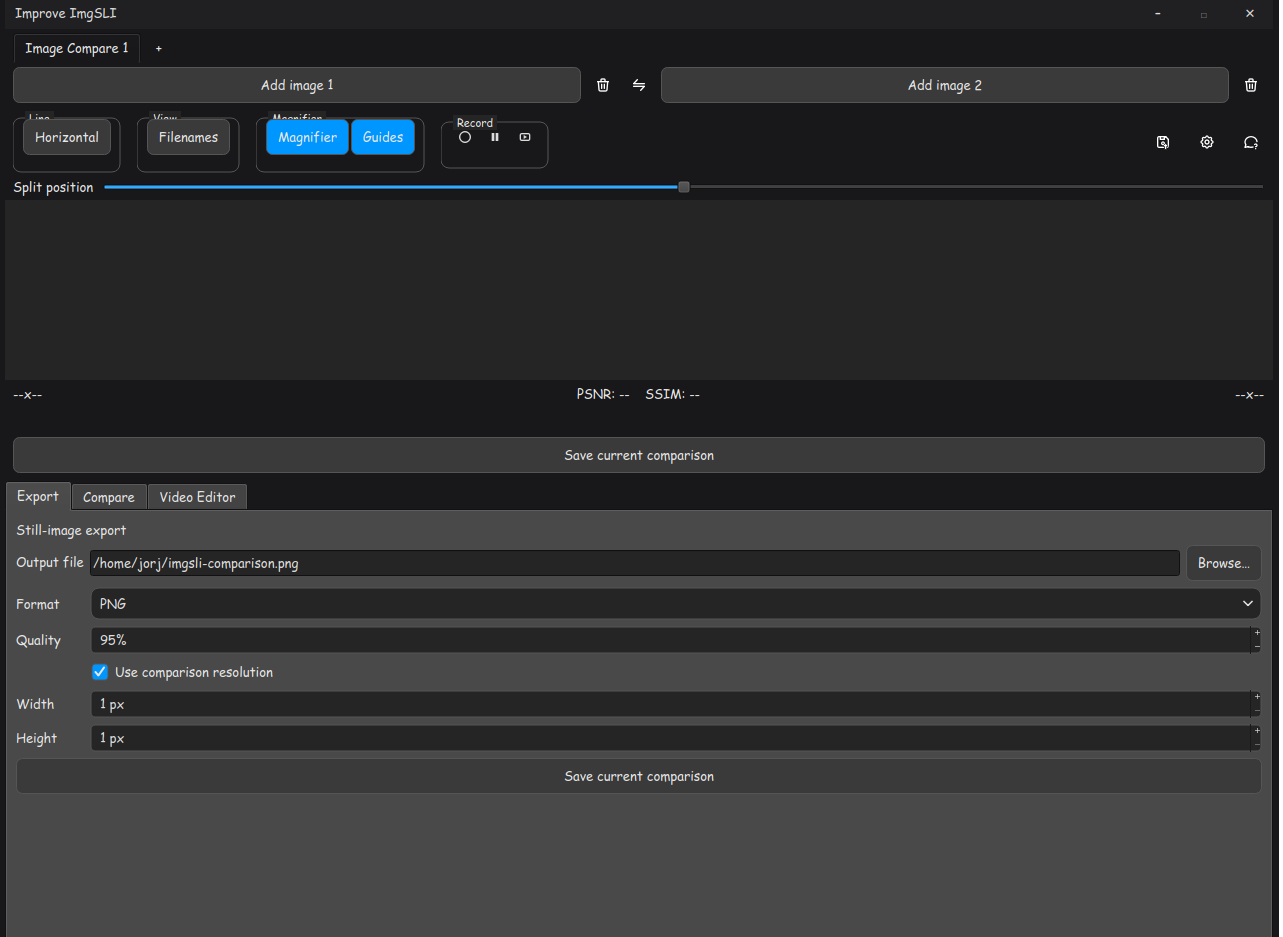Click the quick save icon

1163,142
